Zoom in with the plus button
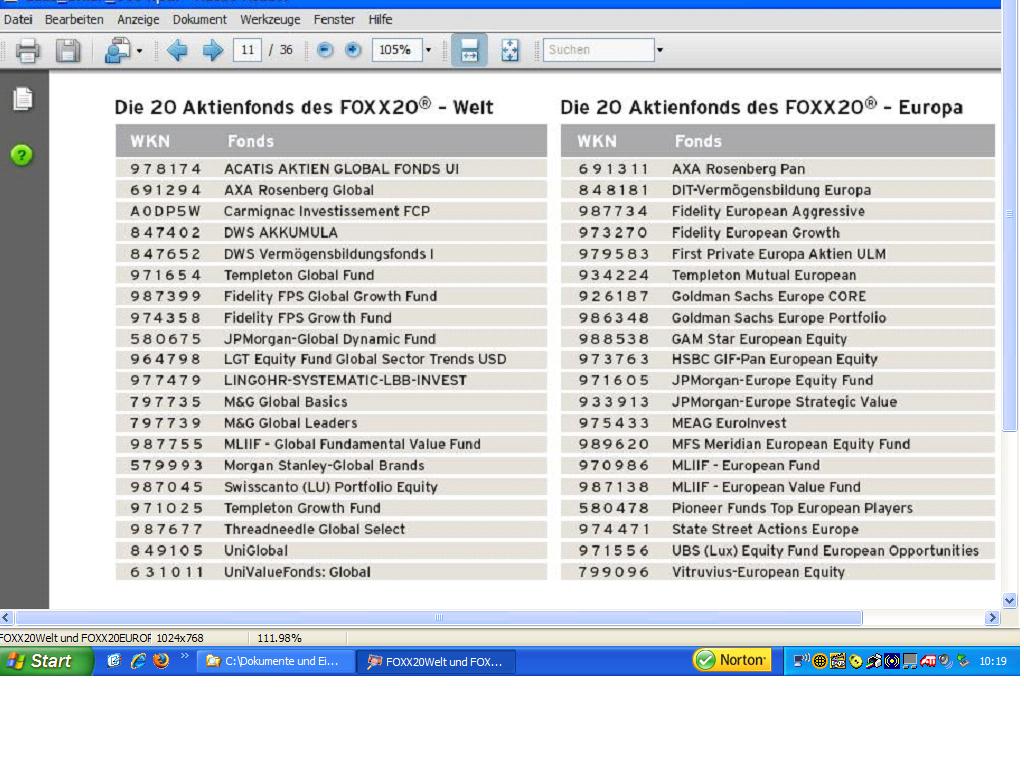The image size is (1024, 768). [x=353, y=50]
